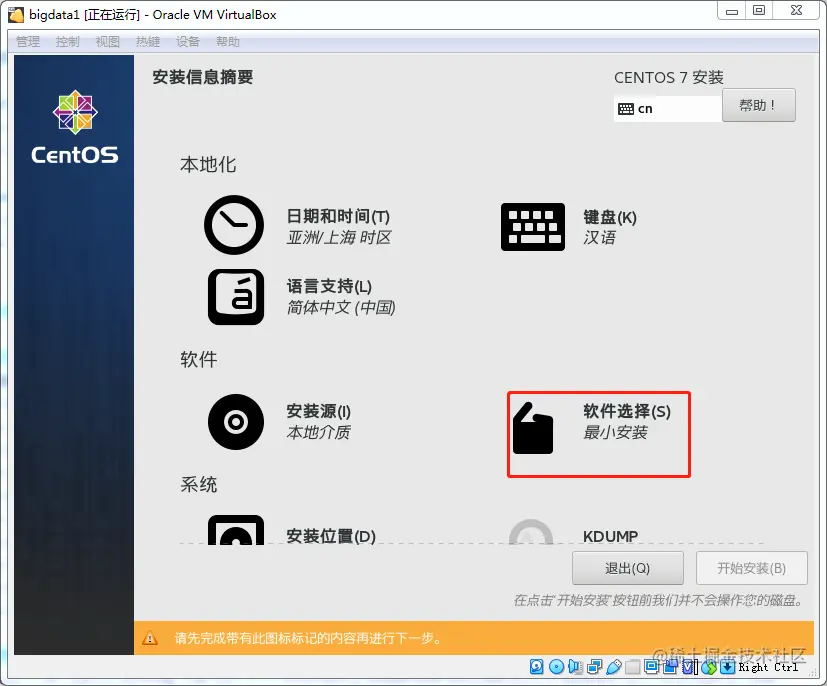Click the cn keyboard layout field
Screen dimensions: 827x686
pyautogui.click(x=667, y=109)
